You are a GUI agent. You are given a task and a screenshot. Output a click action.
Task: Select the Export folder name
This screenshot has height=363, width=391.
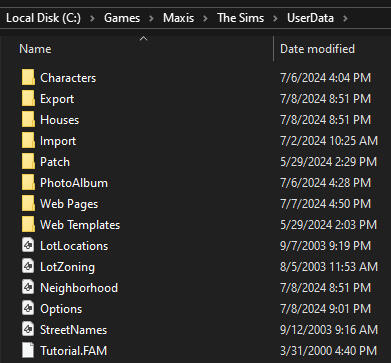[x=57, y=99]
